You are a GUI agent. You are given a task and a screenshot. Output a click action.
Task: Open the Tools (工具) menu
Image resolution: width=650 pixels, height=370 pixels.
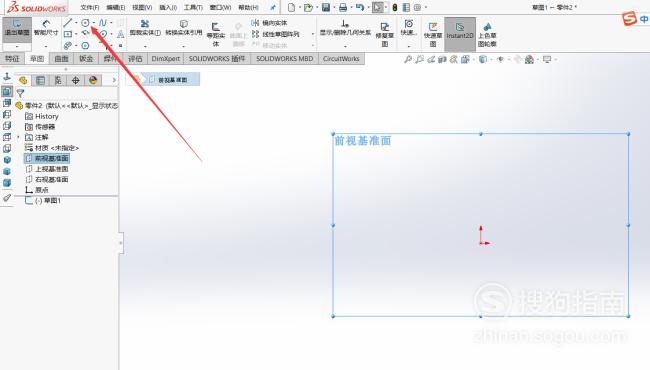pos(193,7)
